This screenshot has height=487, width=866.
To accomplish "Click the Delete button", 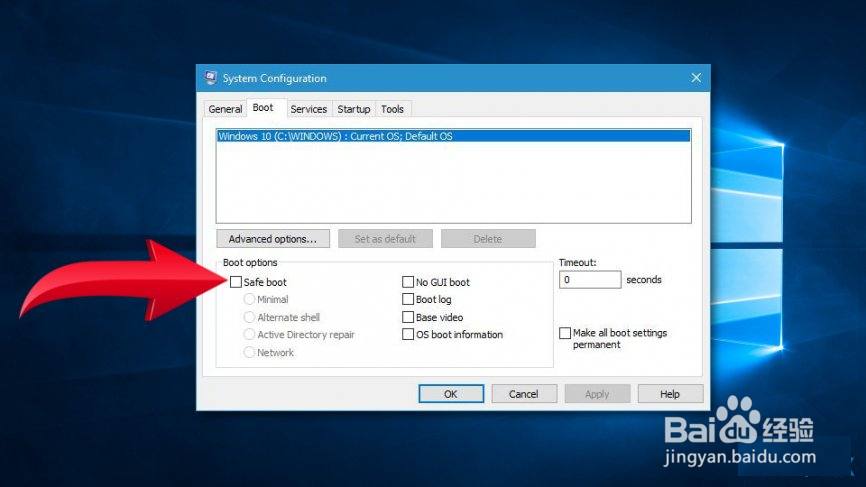I will pyautogui.click(x=488, y=239).
